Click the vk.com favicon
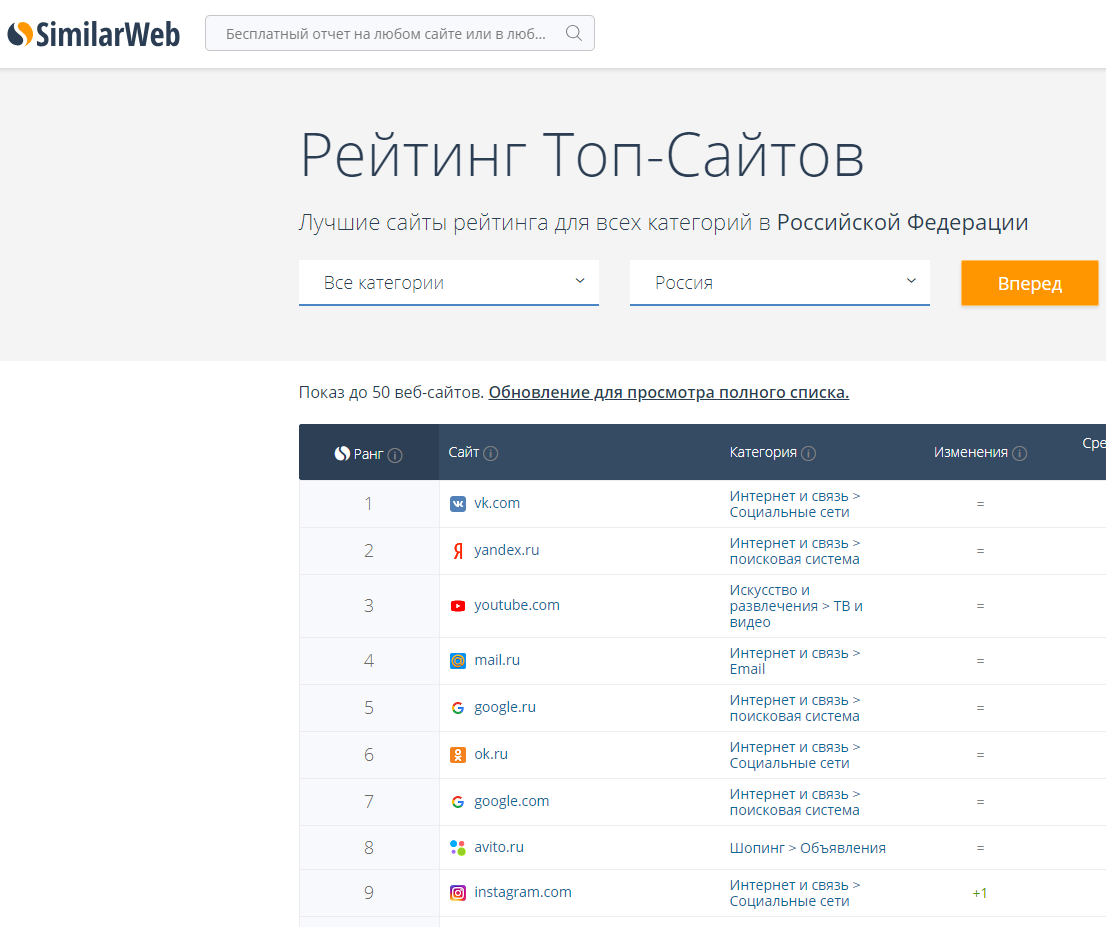This screenshot has height=927, width=1106. tap(458, 504)
